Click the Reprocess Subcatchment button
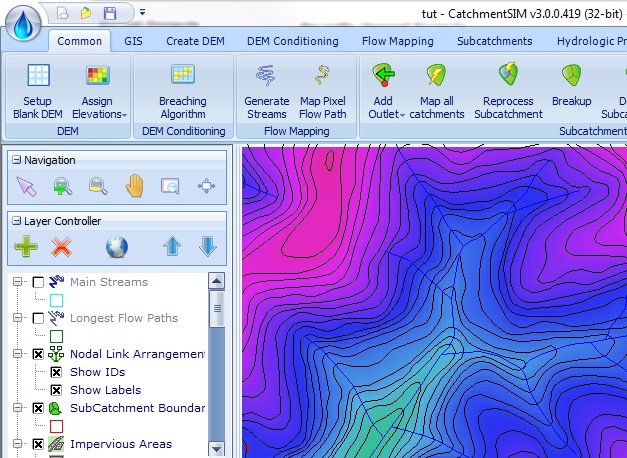The height and width of the screenshot is (458, 627). (x=507, y=88)
